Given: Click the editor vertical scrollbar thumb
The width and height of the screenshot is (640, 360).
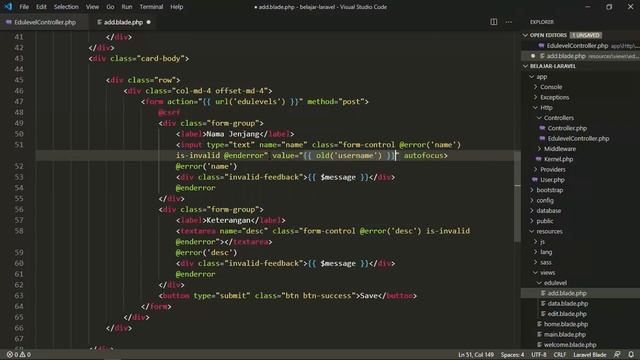Looking at the screenshot, I should pyautogui.click(x=518, y=196).
